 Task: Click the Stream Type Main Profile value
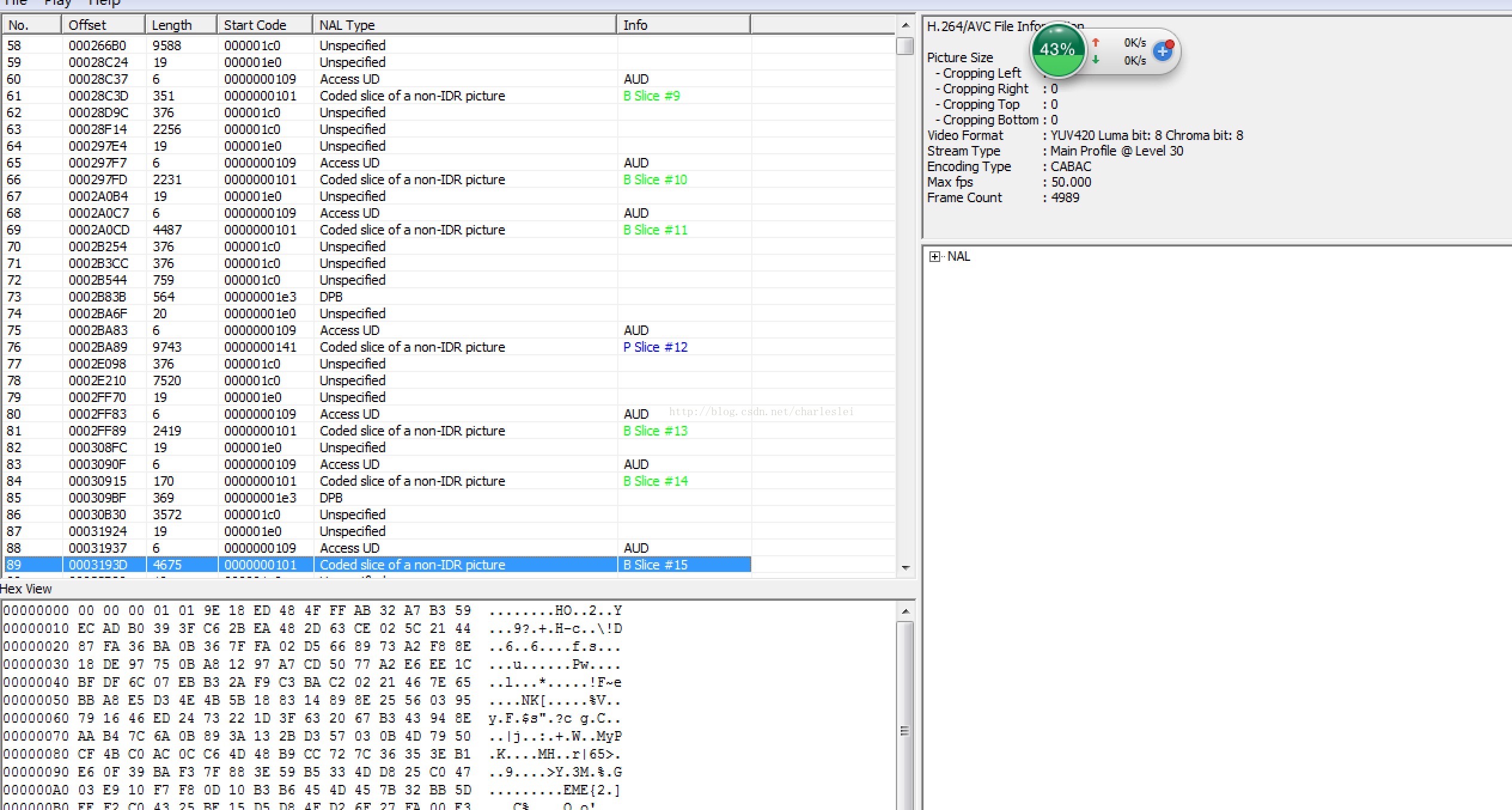click(x=1117, y=151)
